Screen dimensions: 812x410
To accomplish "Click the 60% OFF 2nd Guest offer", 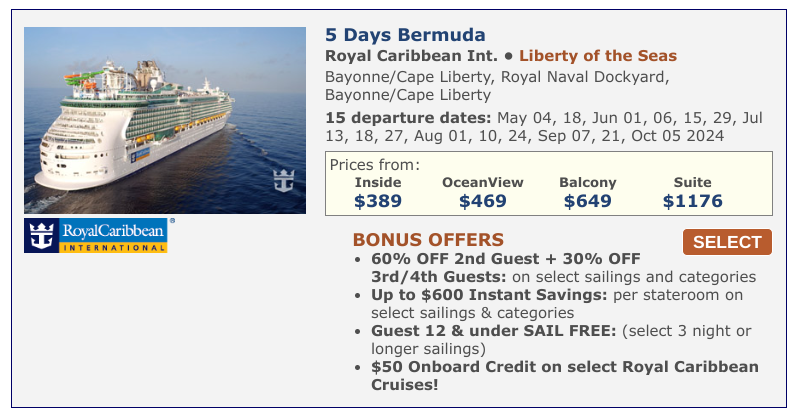I will point(563,268).
